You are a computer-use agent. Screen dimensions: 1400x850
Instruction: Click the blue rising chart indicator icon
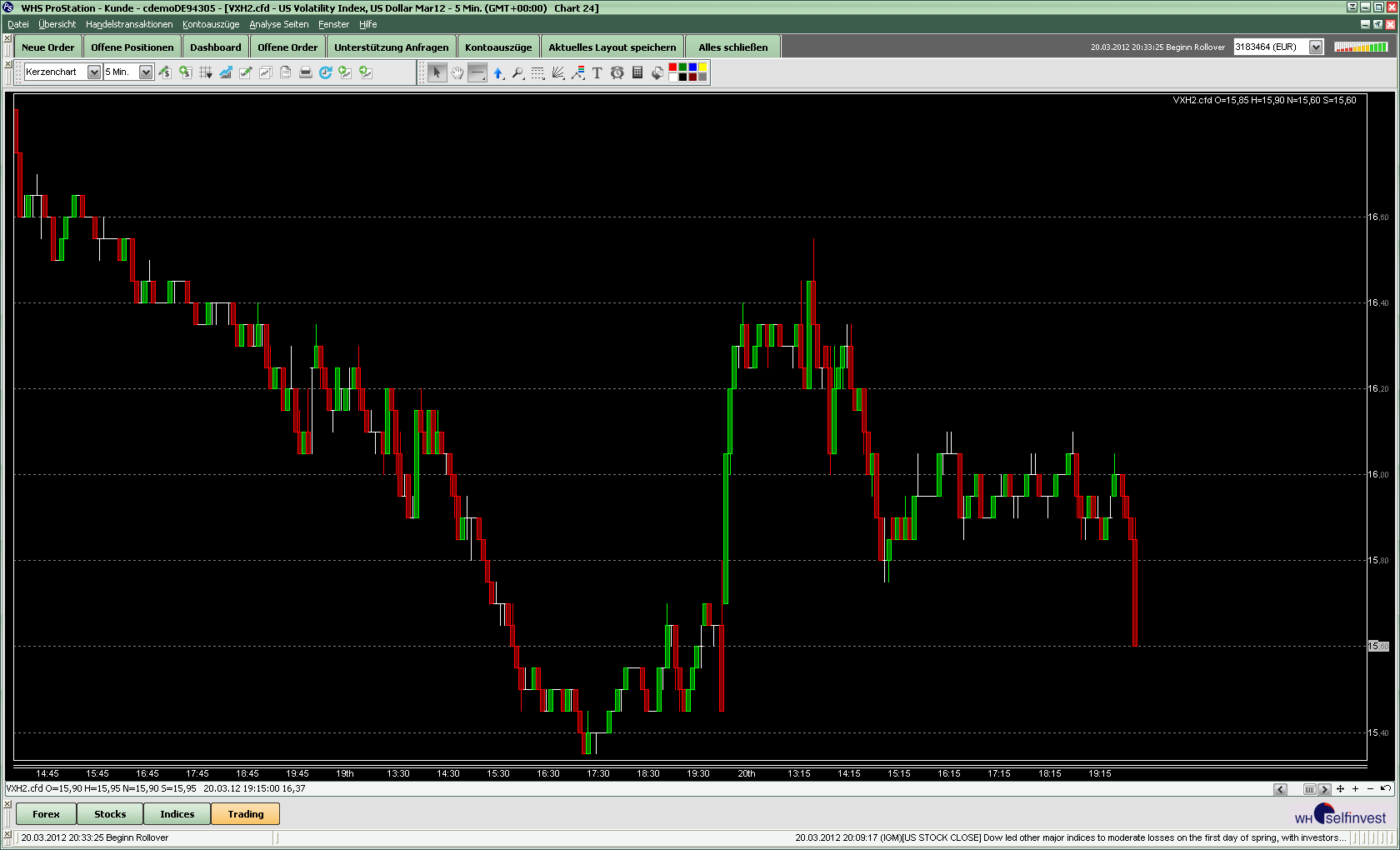click(226, 72)
